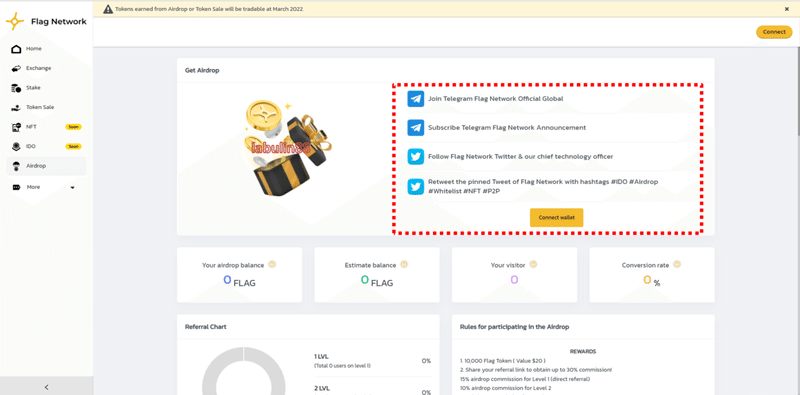800x395 pixels.
Task: Click the referral donut chart
Action: pos(243,371)
